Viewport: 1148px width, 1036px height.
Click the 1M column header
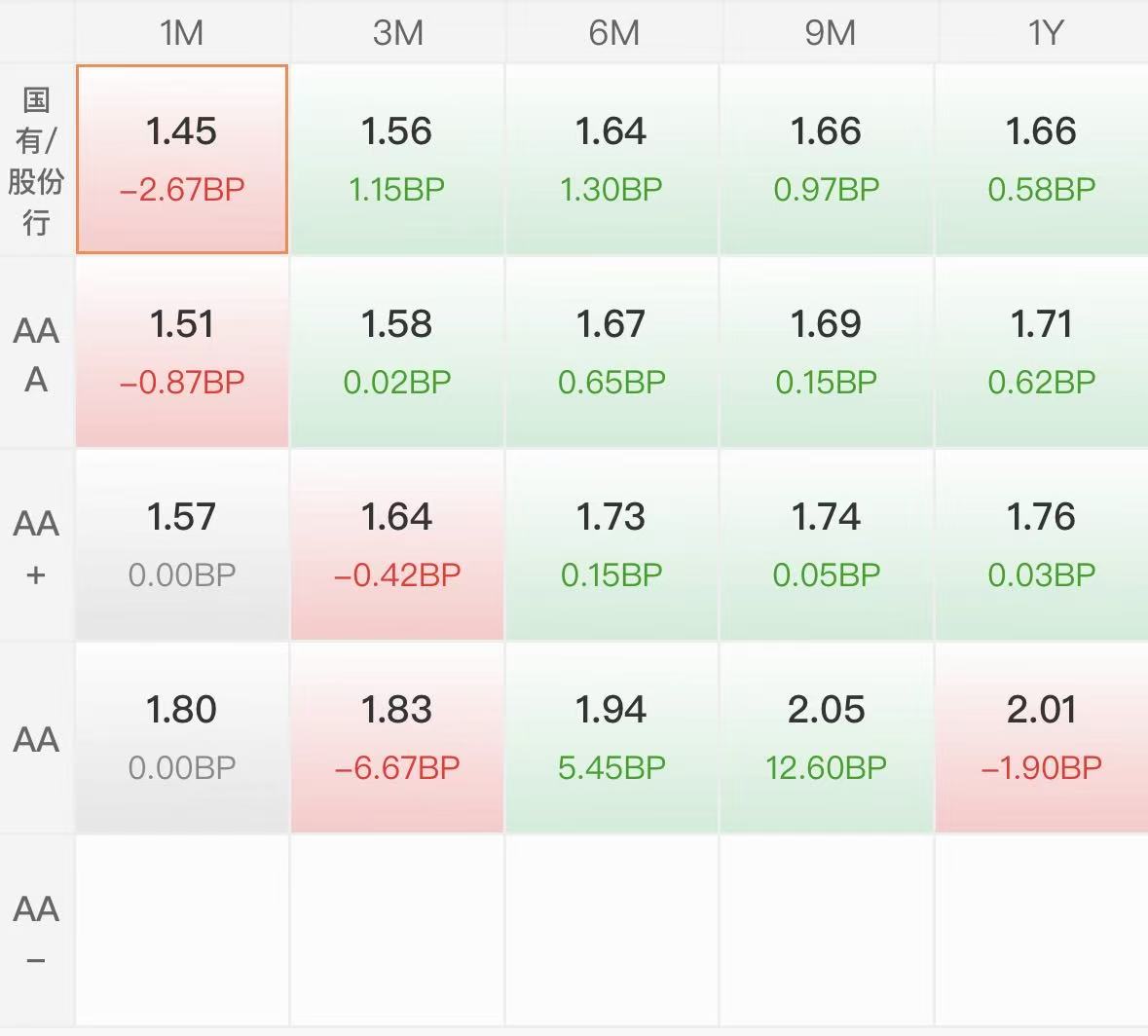click(182, 33)
